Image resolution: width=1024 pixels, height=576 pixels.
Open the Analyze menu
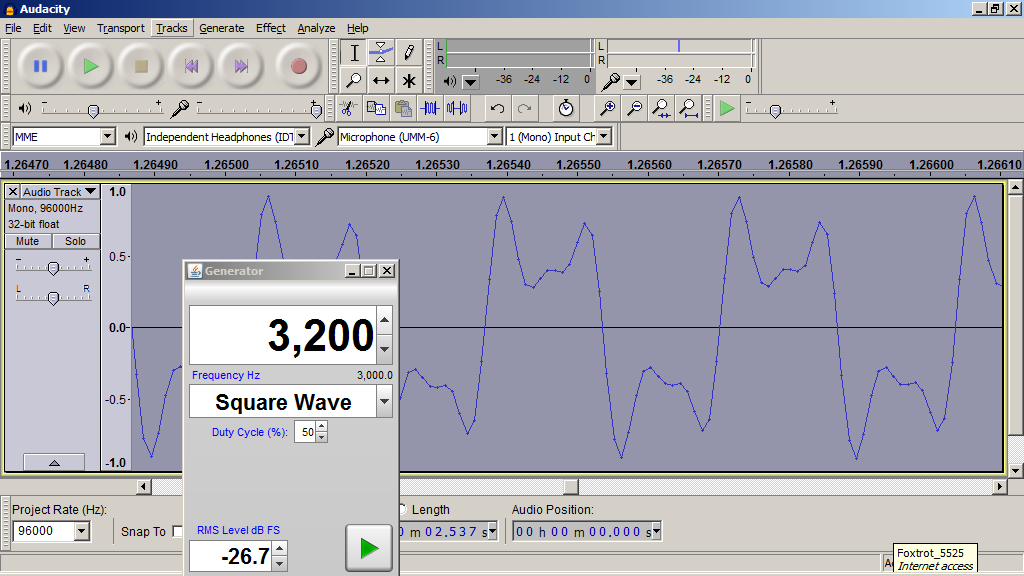(x=316, y=28)
